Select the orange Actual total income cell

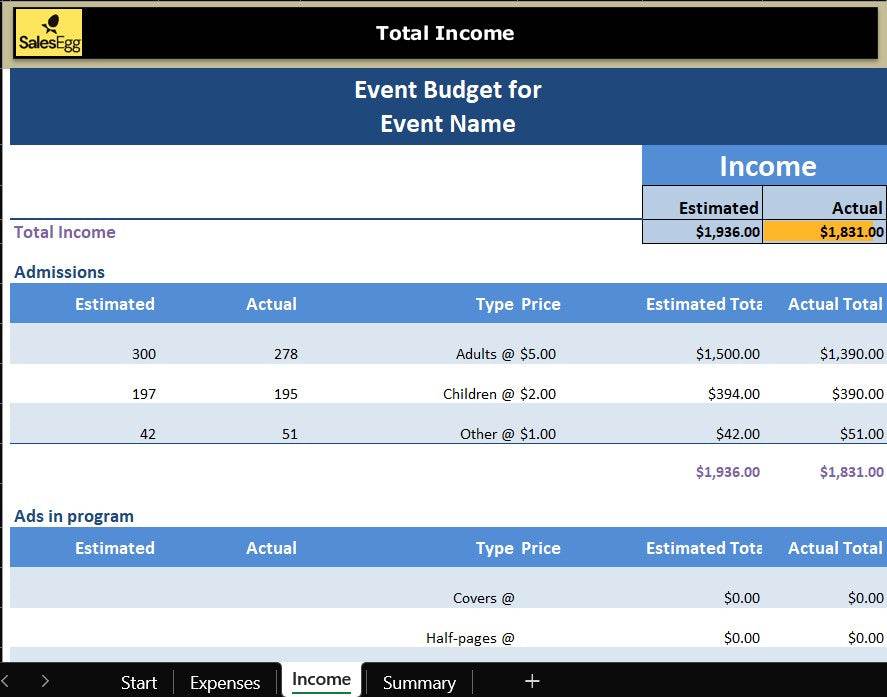point(824,232)
